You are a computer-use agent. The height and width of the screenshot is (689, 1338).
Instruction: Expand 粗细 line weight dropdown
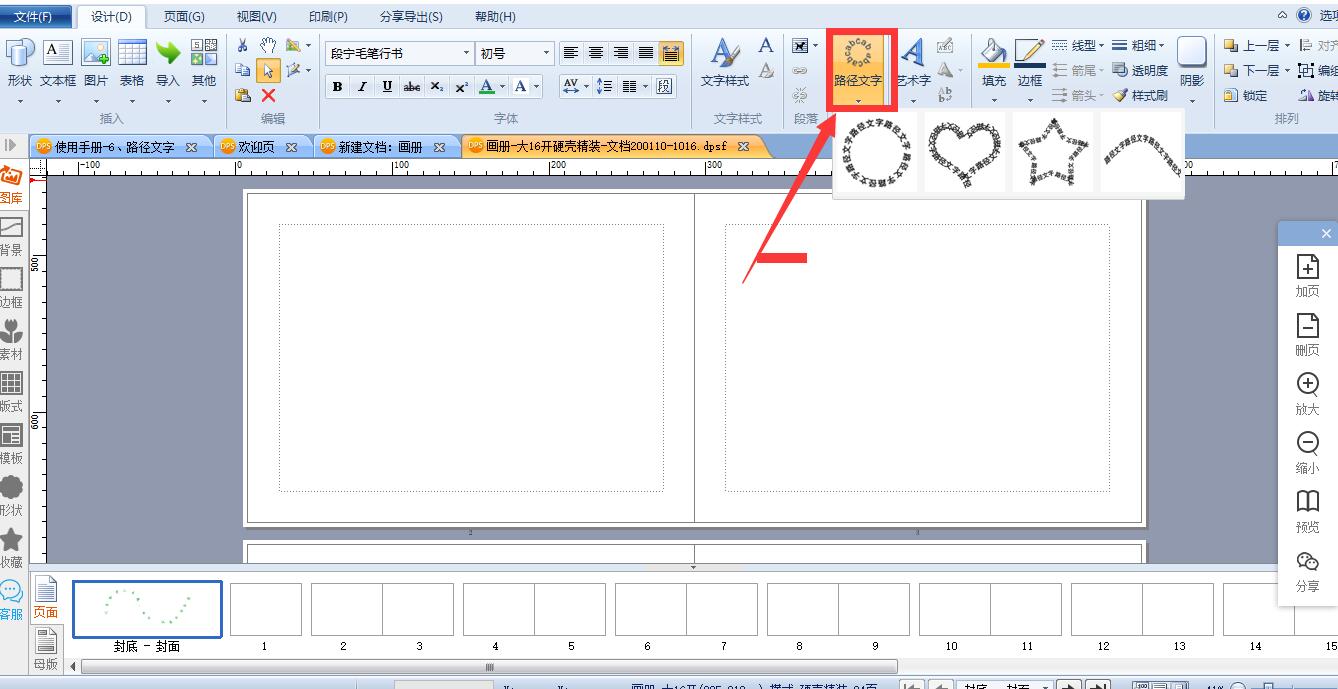tap(1163, 45)
